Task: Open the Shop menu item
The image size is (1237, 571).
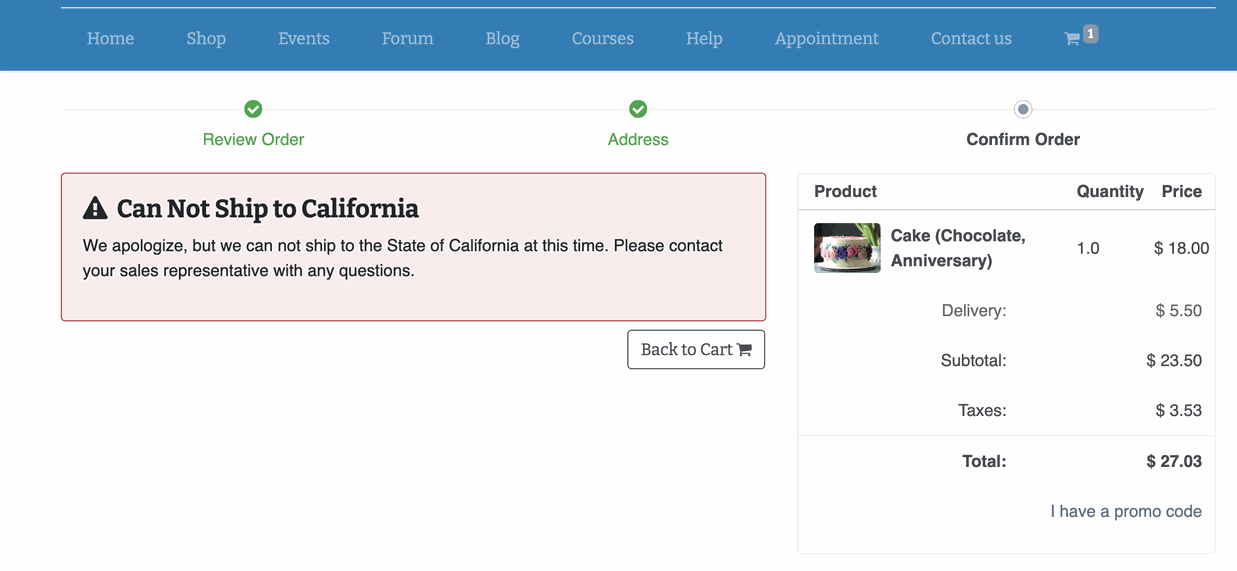Action: click(x=206, y=38)
